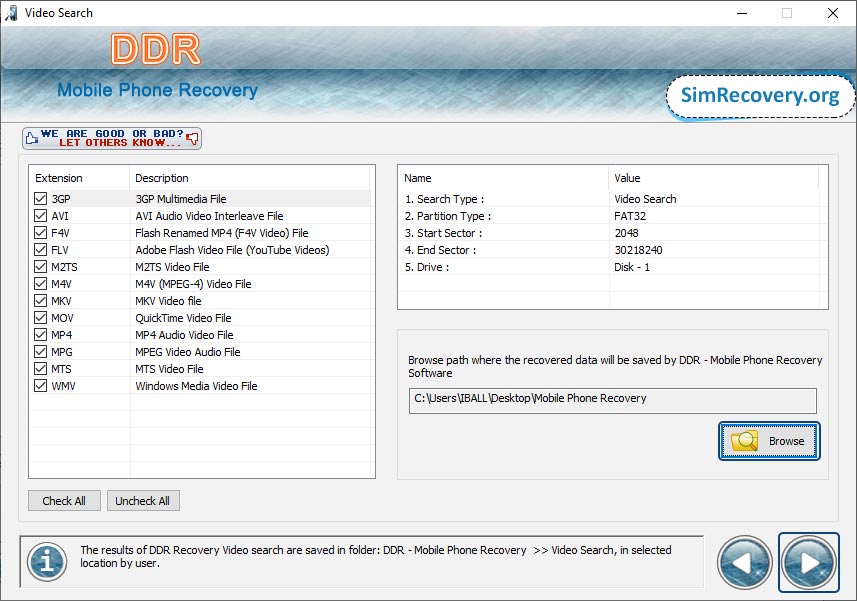This screenshot has height=601, width=857.
Task: Uncheck the F4V extension checkbox
Action: click(x=40, y=232)
